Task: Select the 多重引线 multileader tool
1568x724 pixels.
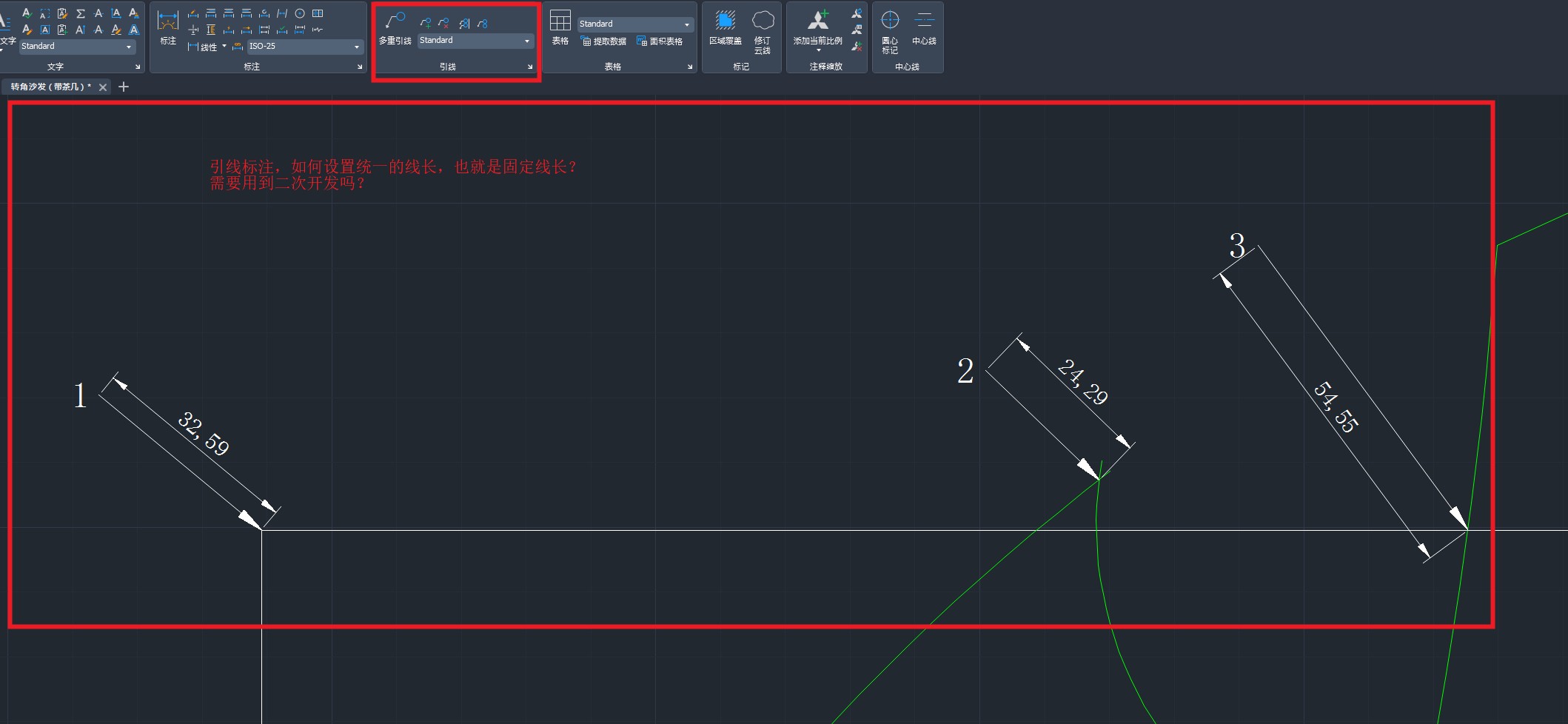Action: coord(395,28)
